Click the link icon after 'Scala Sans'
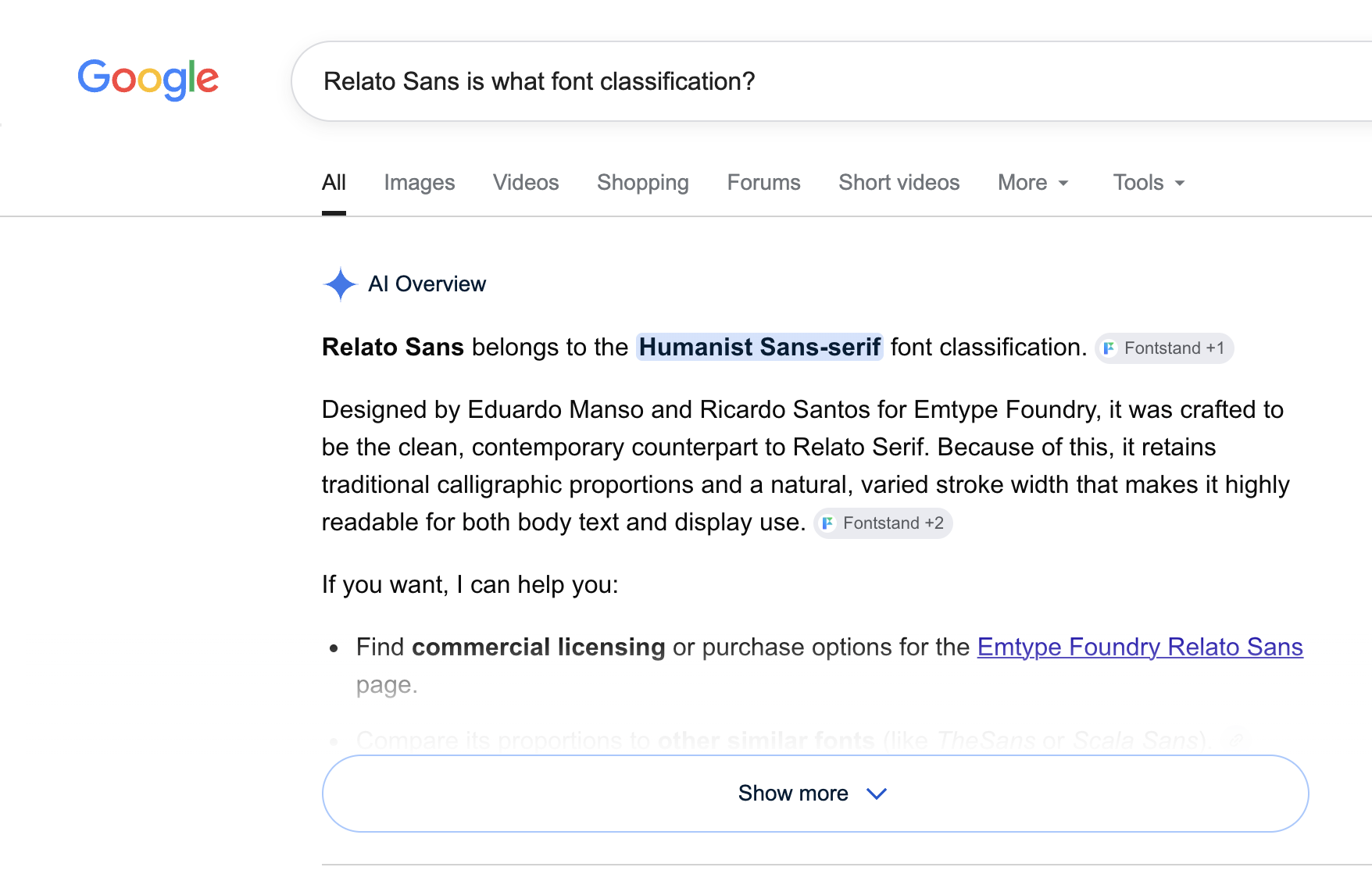 (1235, 740)
